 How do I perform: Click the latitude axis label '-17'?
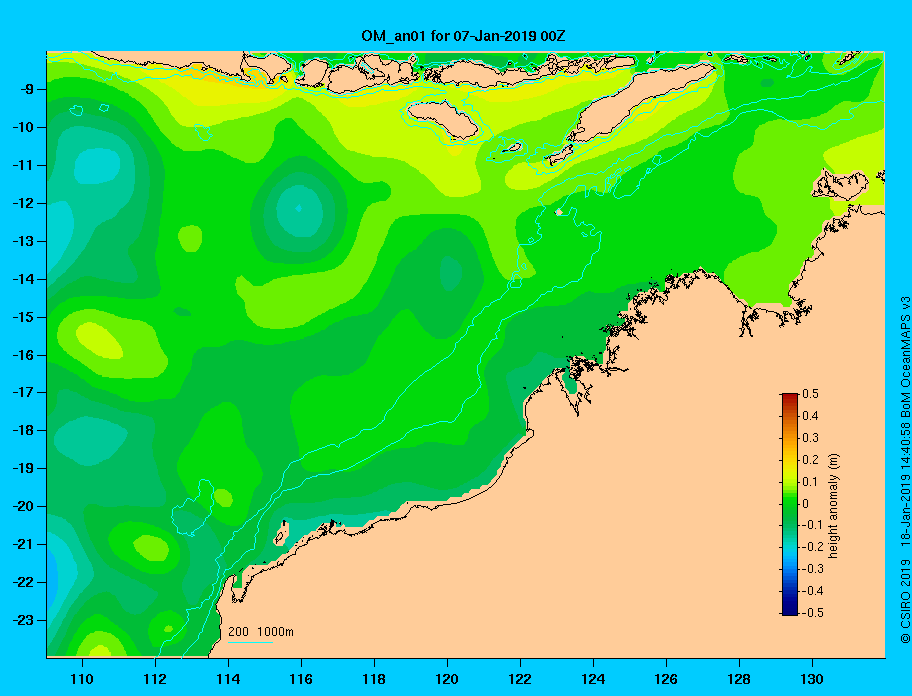pos(23,393)
